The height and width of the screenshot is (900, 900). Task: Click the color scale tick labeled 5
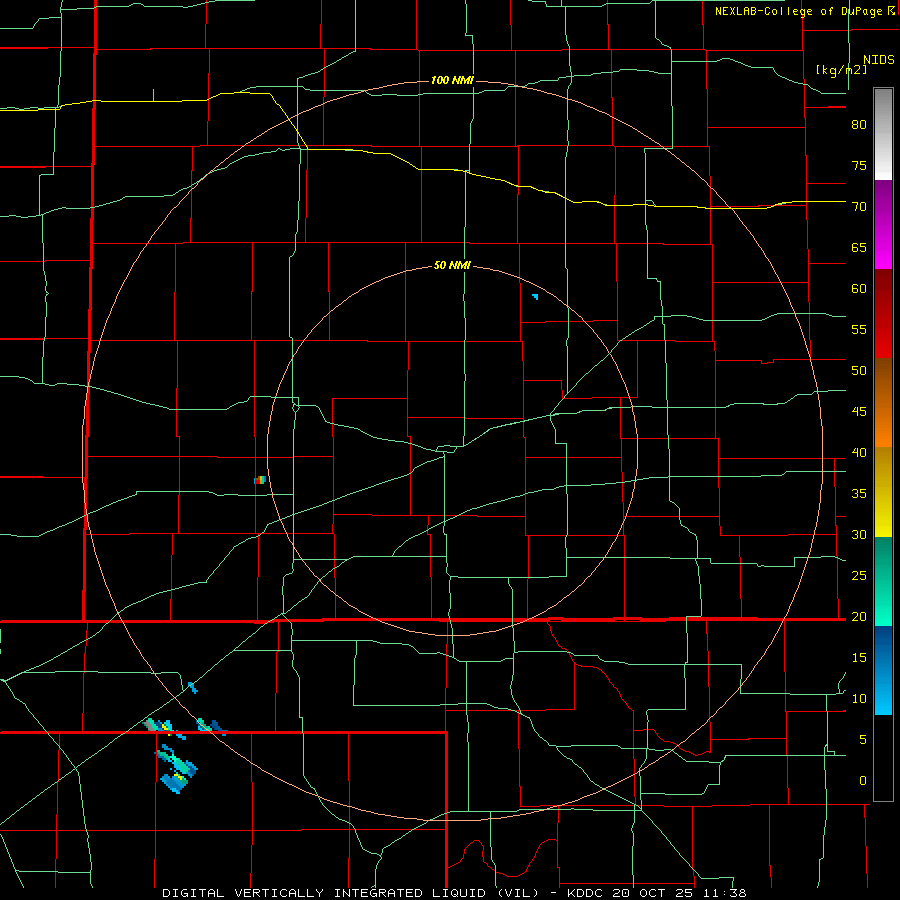863,739
